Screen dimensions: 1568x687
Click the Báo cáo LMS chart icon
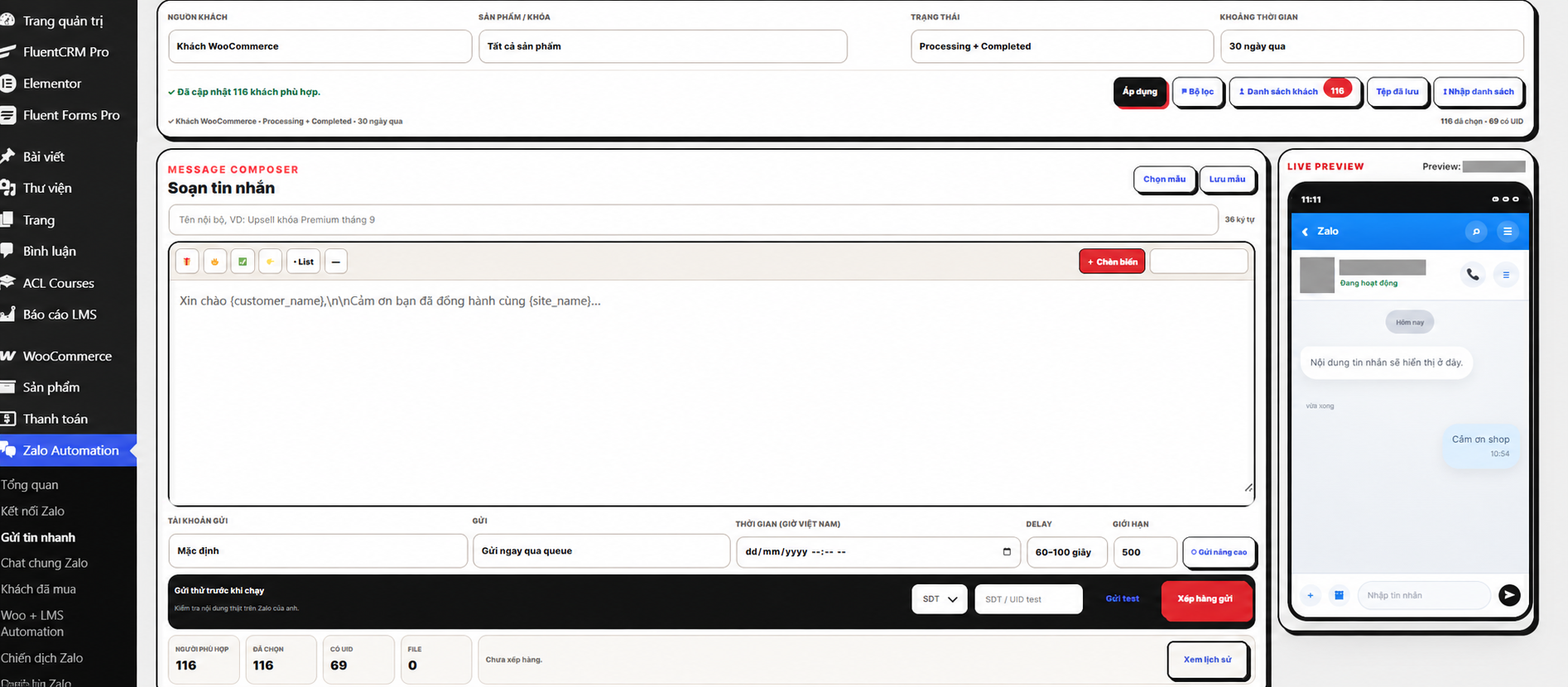8,315
